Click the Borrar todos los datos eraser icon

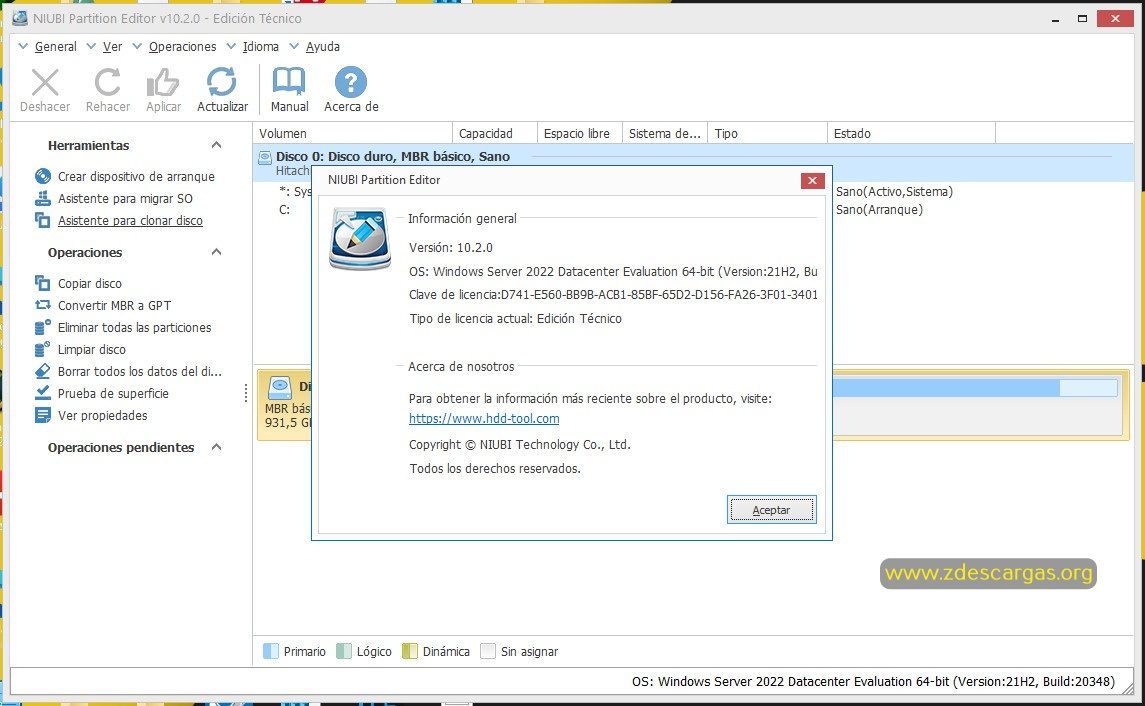click(43, 371)
